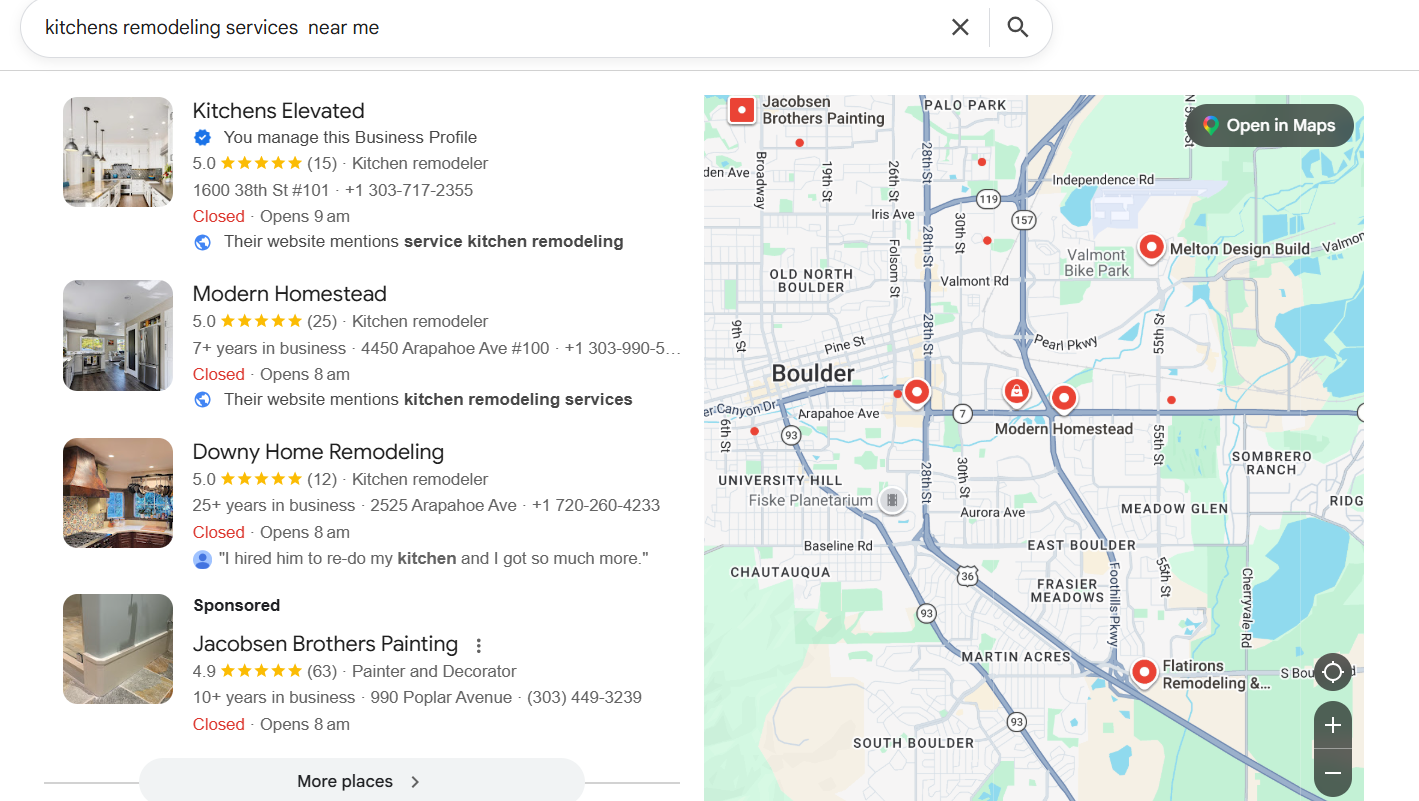Screen dimensions: 1419x801
Task: Click the Melton Design Build map pin
Action: 1151,246
